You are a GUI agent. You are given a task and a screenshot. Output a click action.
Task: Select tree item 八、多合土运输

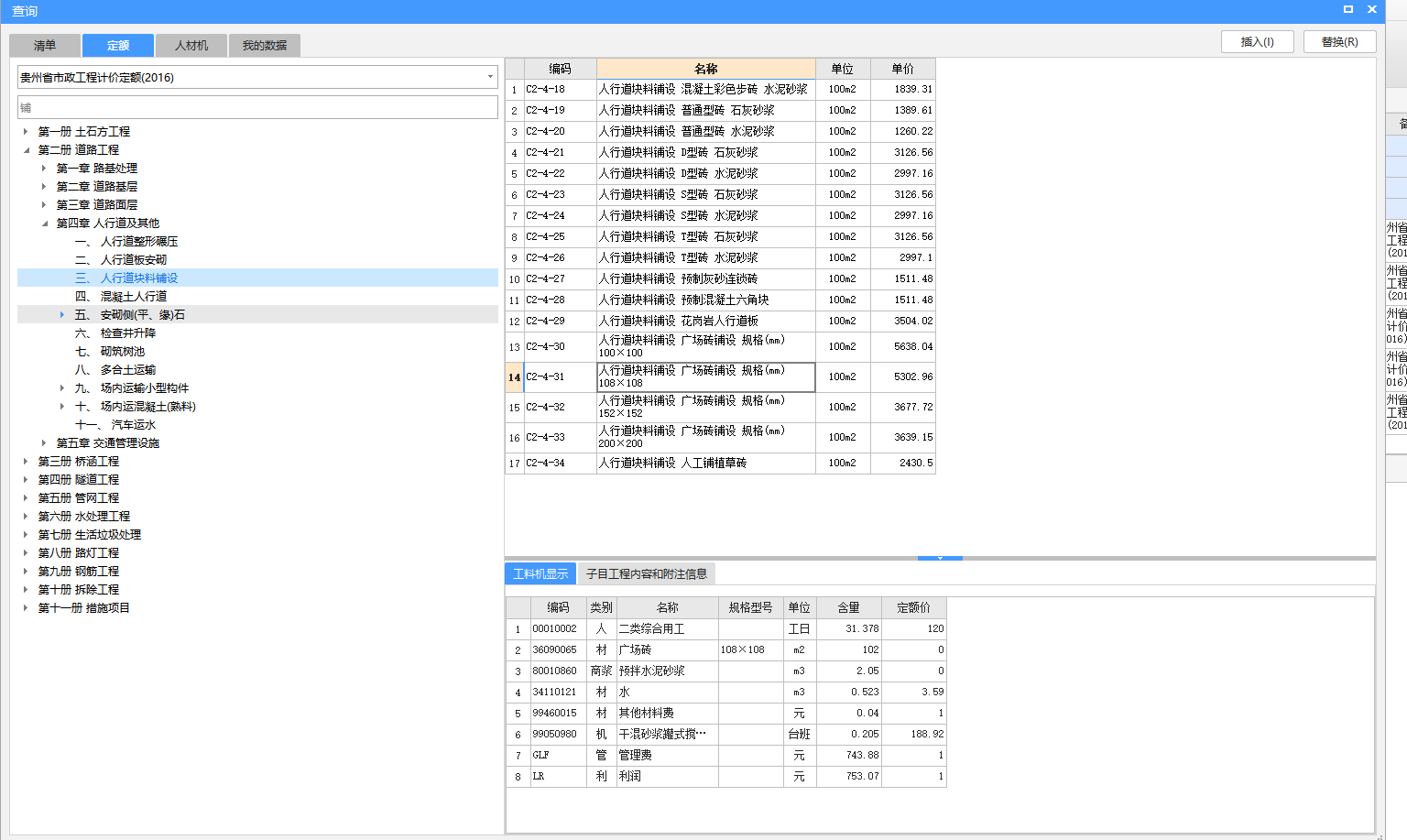pyautogui.click(x=115, y=369)
